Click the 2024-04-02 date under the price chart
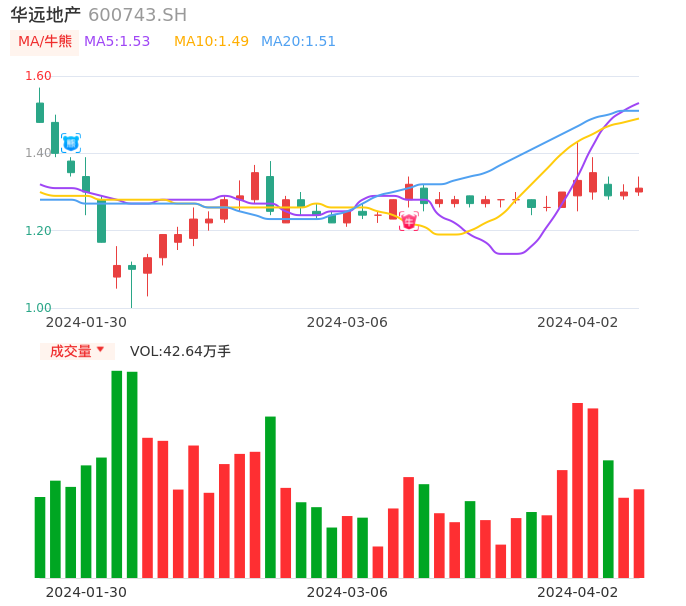Viewport: 686px width, 606px height. (578, 322)
